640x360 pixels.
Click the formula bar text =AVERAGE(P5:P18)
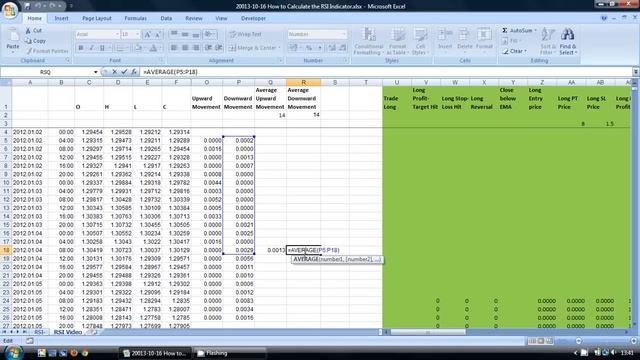point(171,72)
